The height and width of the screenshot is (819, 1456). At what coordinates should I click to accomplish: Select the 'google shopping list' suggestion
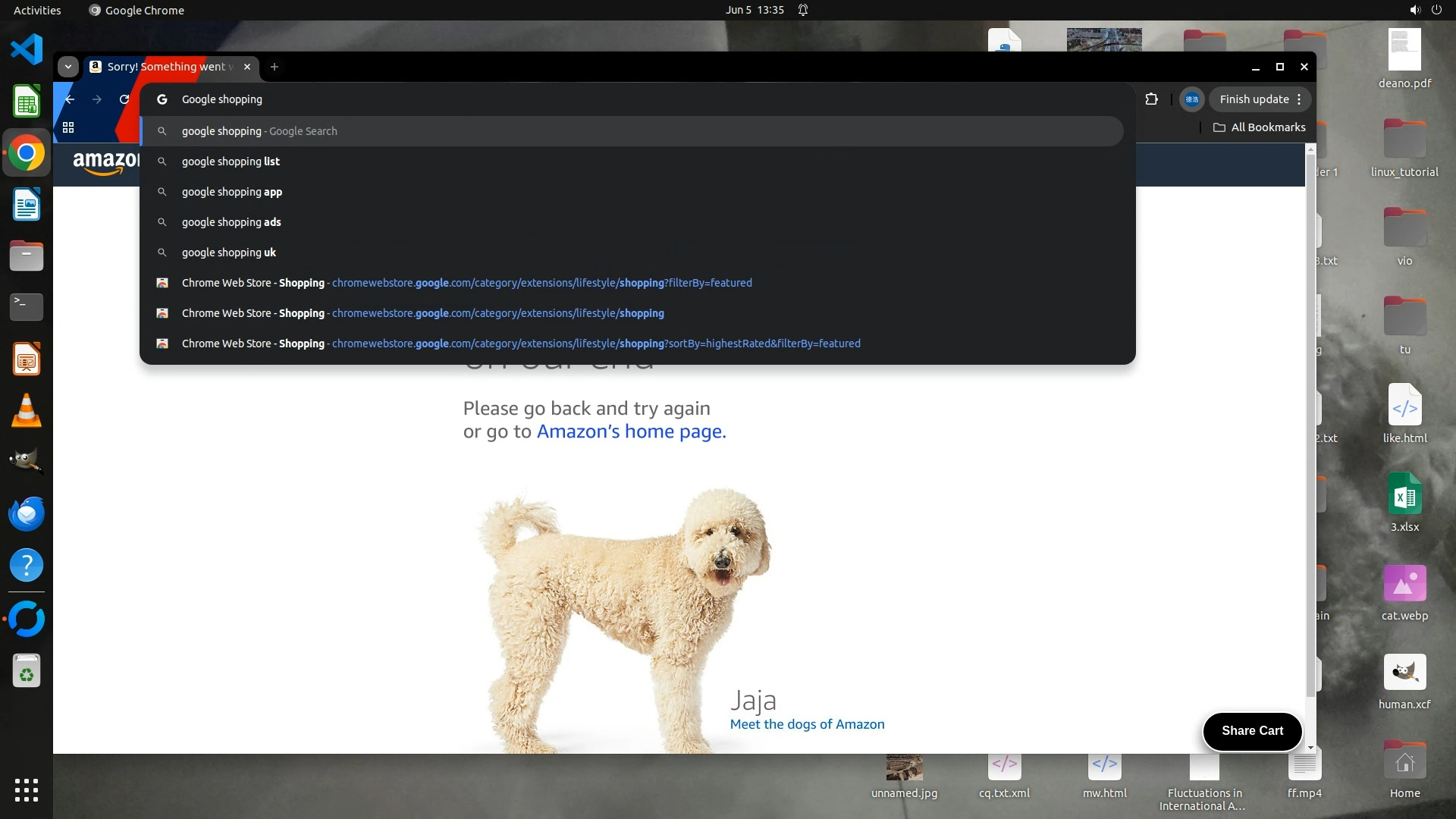[x=231, y=162]
